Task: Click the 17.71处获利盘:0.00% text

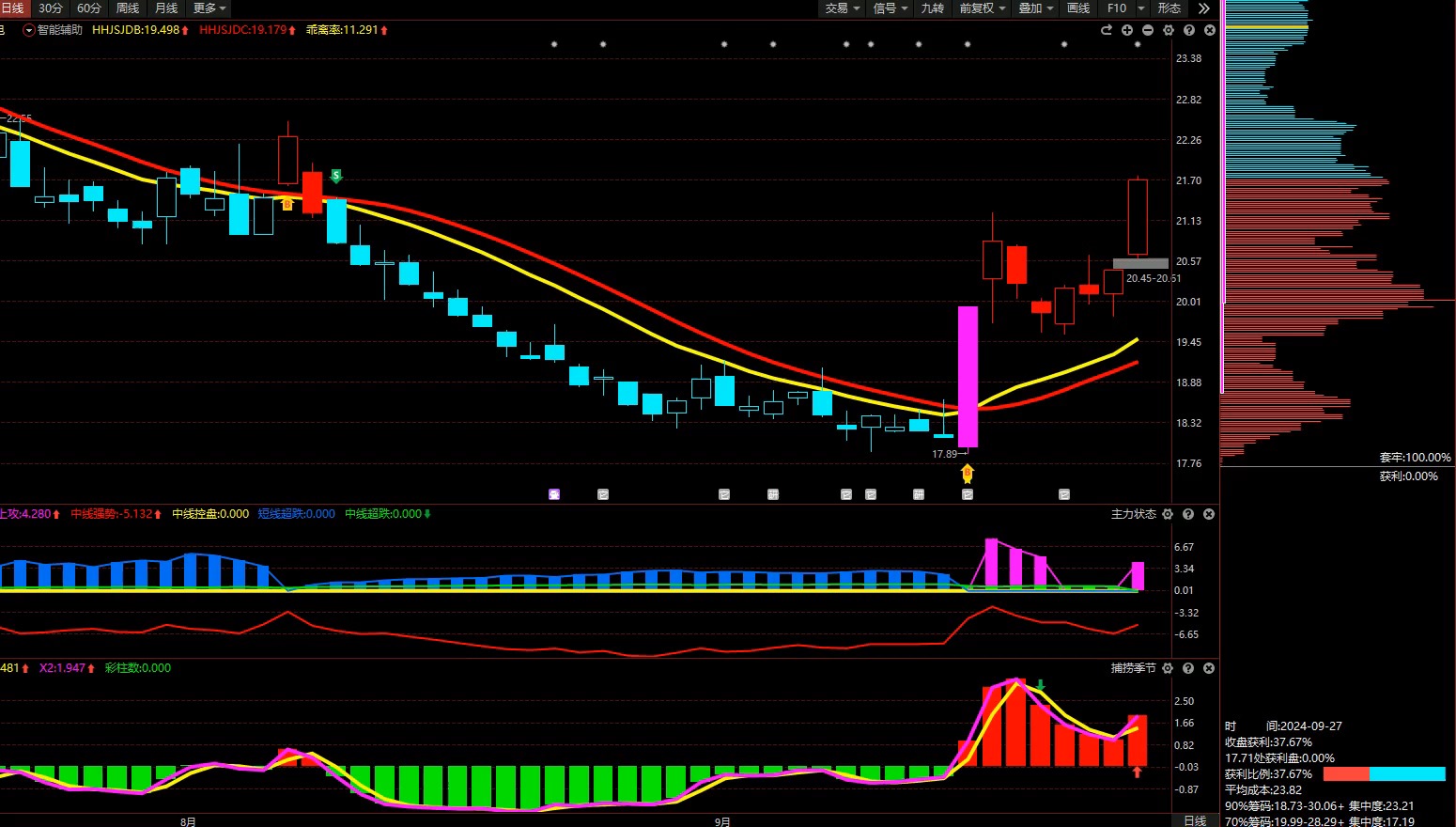Action: pos(1279,758)
